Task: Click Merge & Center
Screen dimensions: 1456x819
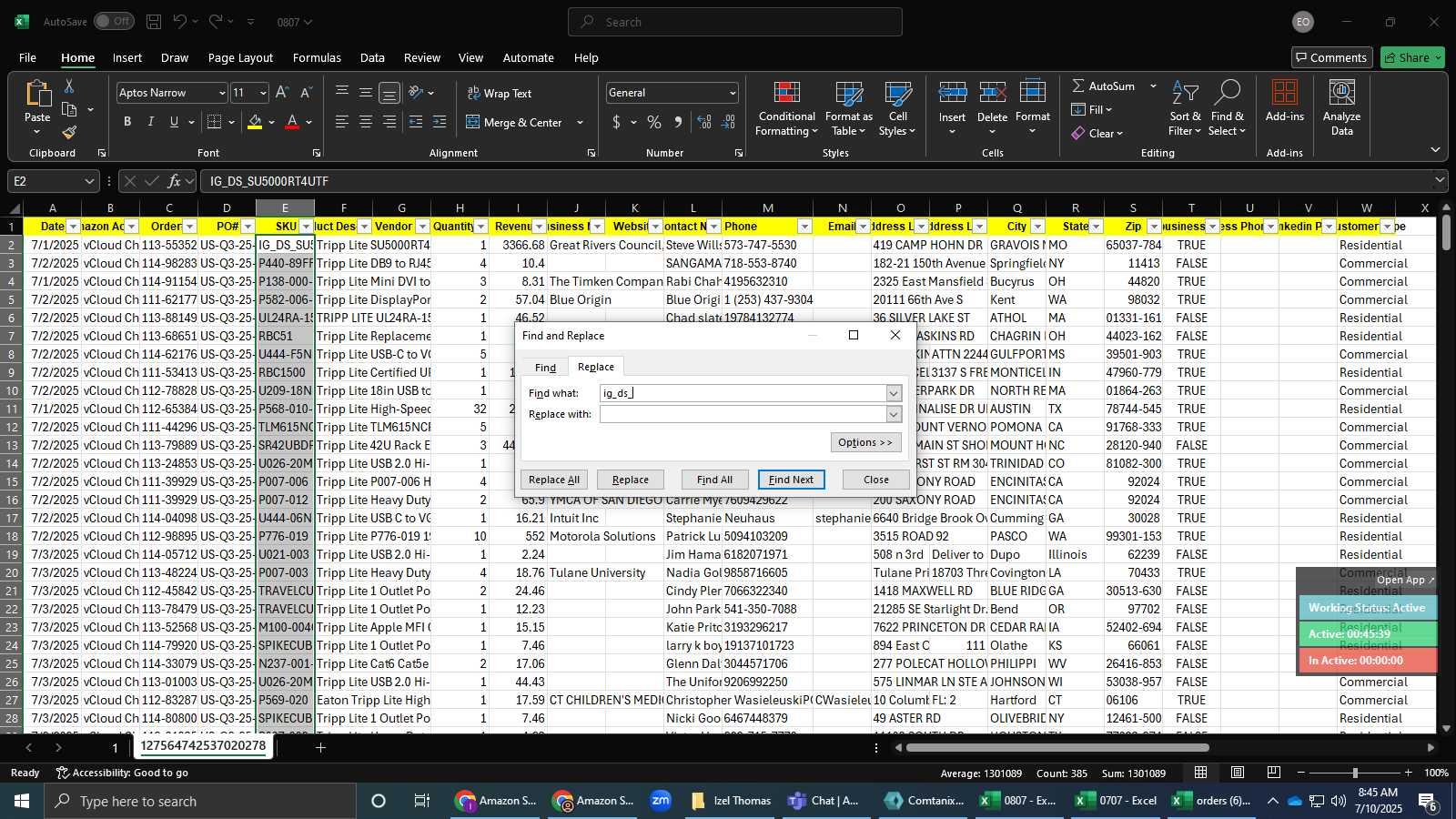Action: [x=514, y=122]
